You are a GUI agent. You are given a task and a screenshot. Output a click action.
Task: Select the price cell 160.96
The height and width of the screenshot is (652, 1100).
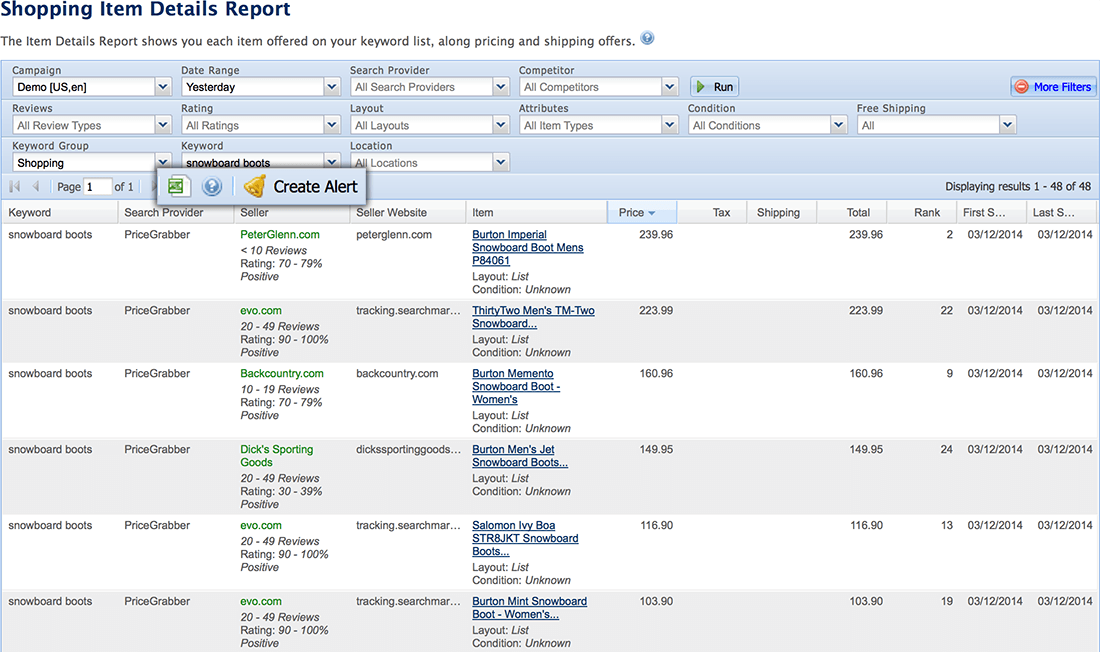coord(656,373)
